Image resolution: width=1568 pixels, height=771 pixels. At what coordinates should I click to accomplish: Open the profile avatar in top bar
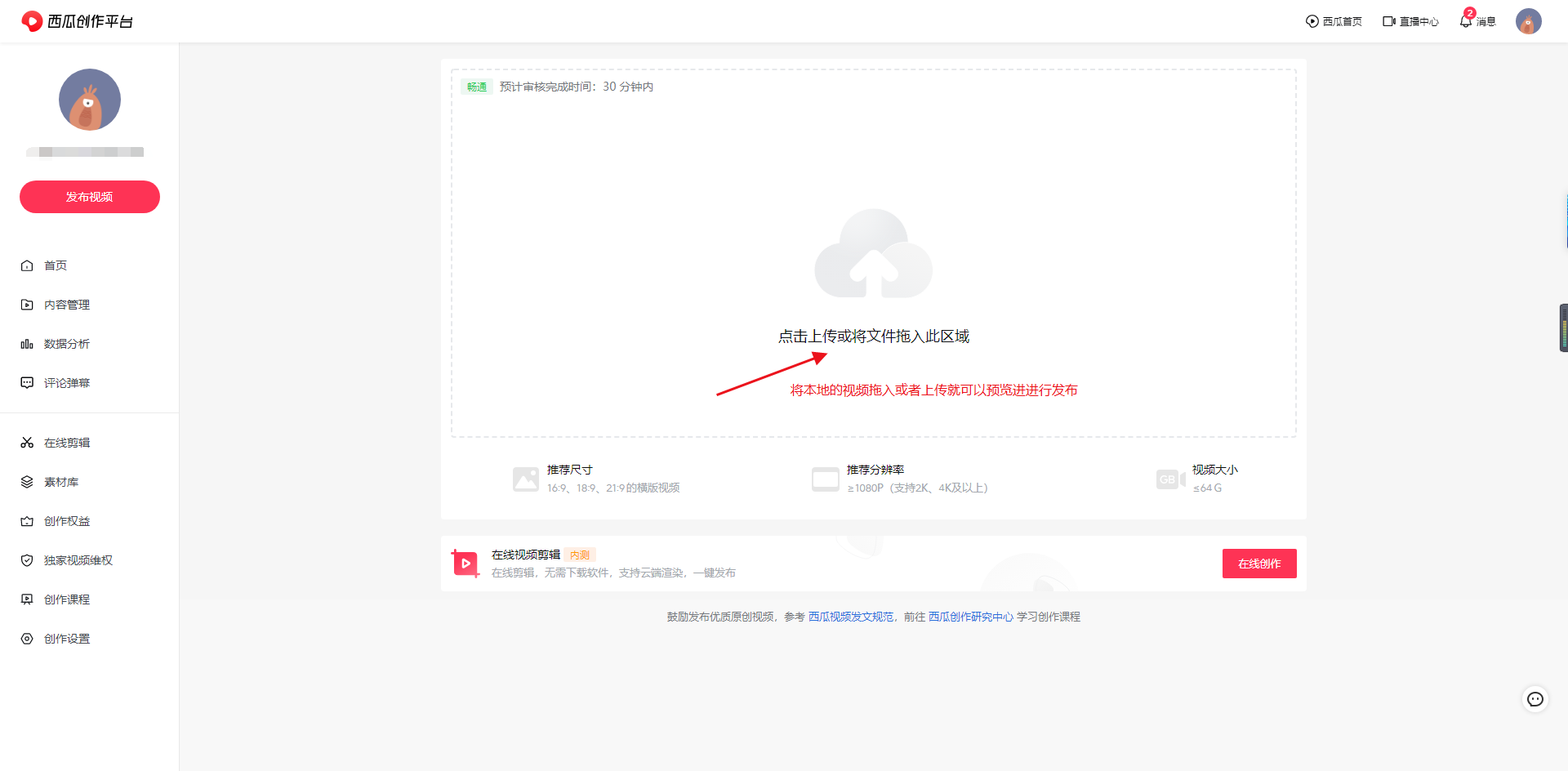click(1528, 21)
